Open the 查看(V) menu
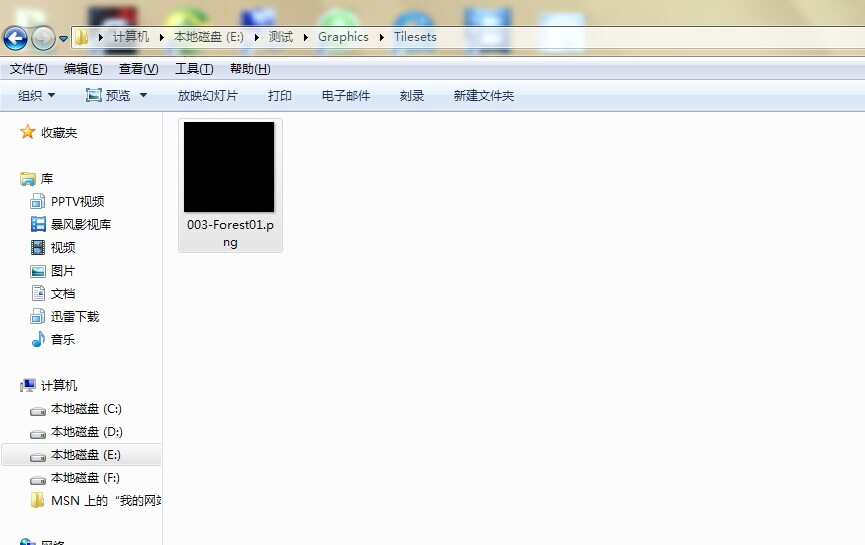This screenshot has height=545, width=865. click(x=138, y=69)
